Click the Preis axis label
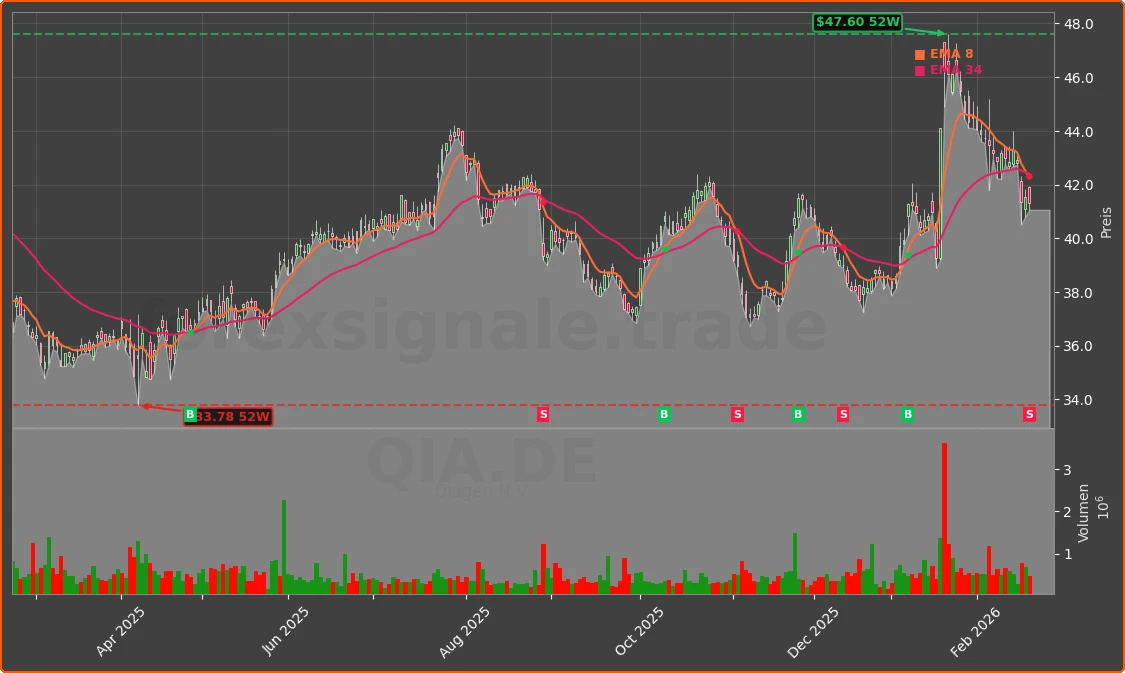This screenshot has width=1125, height=673. [1105, 222]
